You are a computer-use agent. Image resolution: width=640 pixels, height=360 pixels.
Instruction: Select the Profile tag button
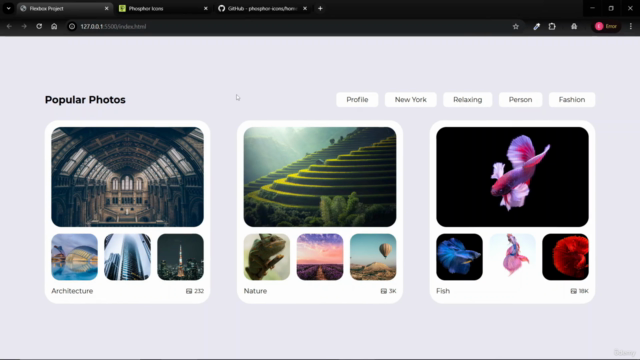(x=357, y=100)
